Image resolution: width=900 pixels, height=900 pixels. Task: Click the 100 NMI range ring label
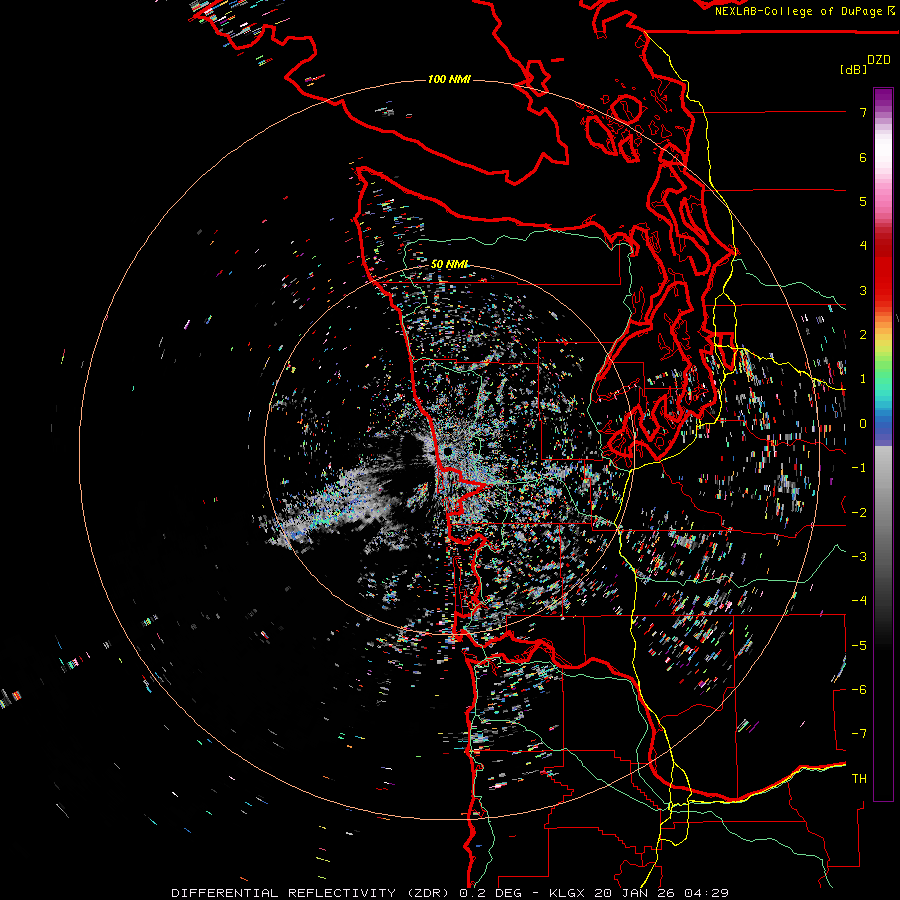pyautogui.click(x=449, y=79)
